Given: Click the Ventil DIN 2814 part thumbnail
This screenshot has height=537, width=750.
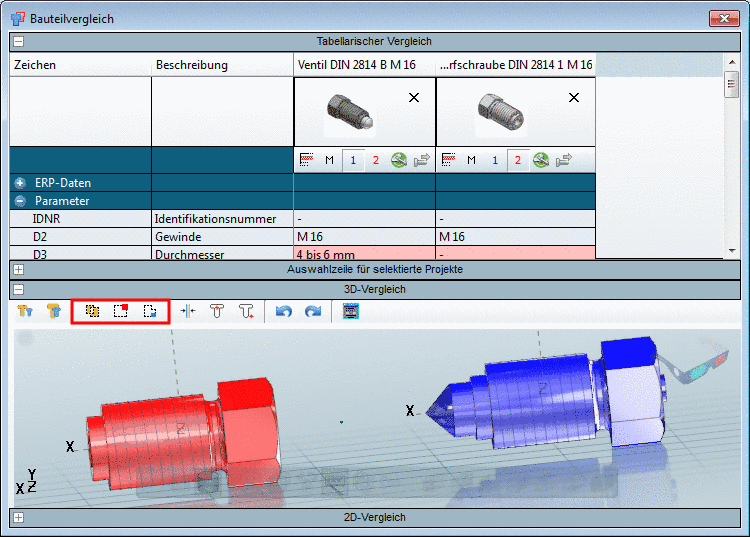Looking at the screenshot, I should pos(349,112).
